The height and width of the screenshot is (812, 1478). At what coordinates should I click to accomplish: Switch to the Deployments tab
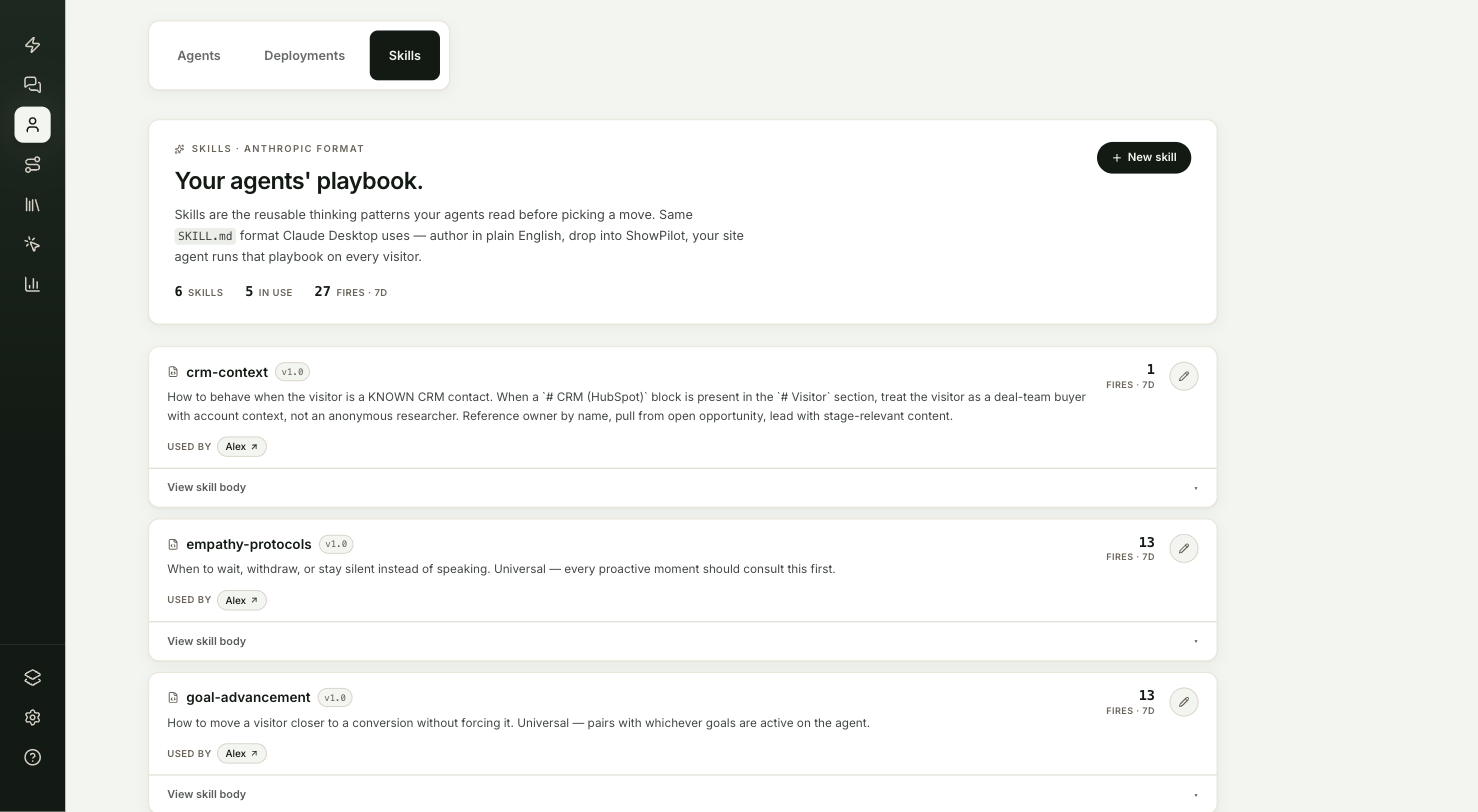click(304, 56)
